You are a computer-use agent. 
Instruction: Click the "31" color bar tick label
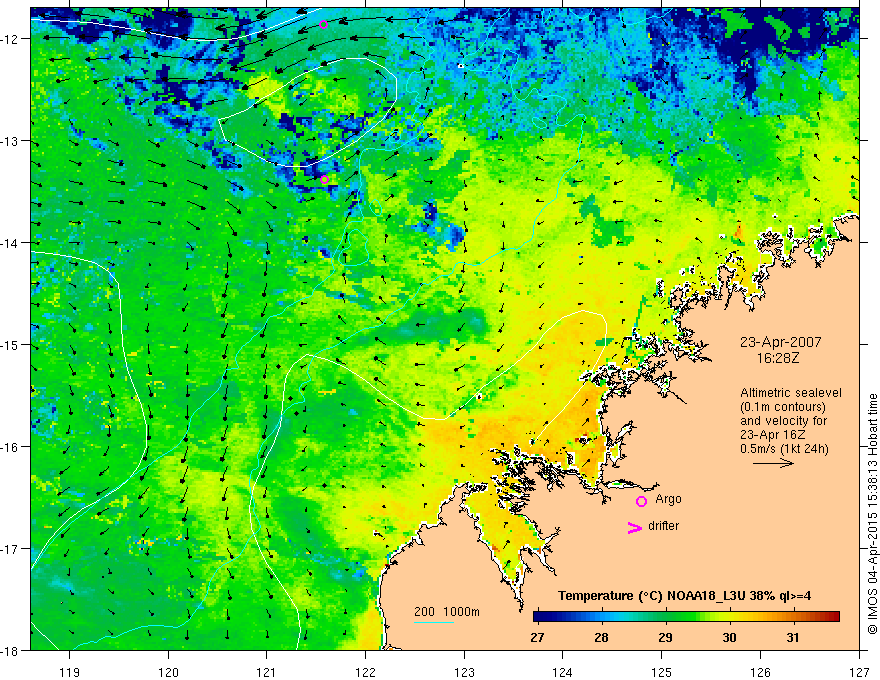coord(792,637)
